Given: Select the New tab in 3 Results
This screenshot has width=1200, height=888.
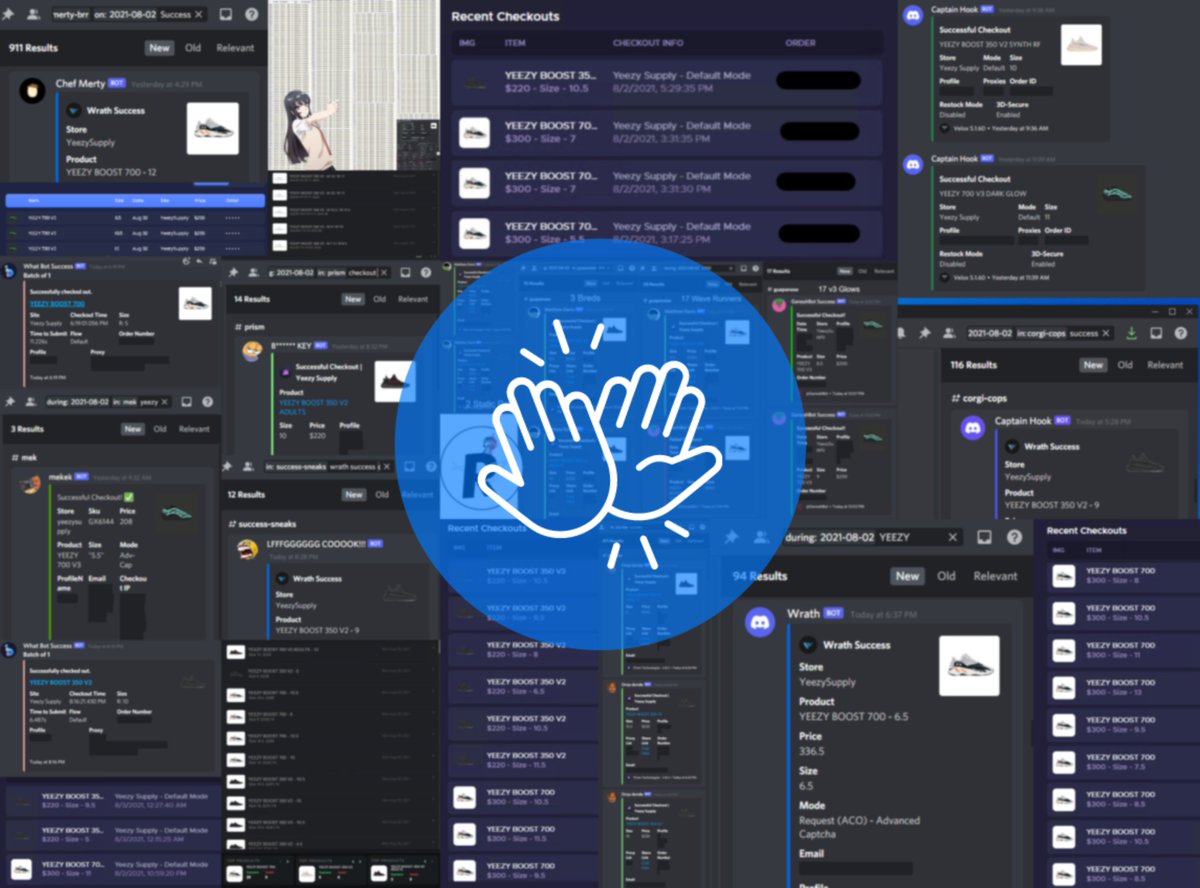Looking at the screenshot, I should [x=133, y=429].
